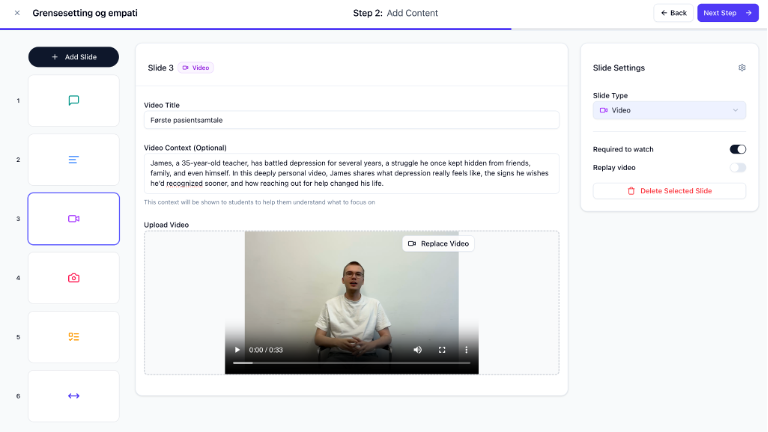Open the Slide Type dropdown
This screenshot has height=432, width=768.
[x=669, y=110]
